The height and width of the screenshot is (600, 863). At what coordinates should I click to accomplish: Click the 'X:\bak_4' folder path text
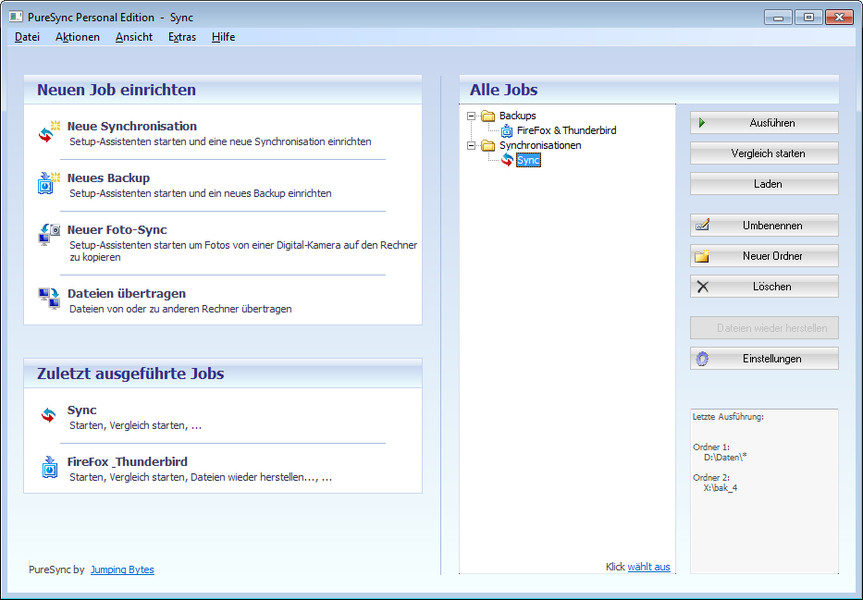click(x=720, y=488)
